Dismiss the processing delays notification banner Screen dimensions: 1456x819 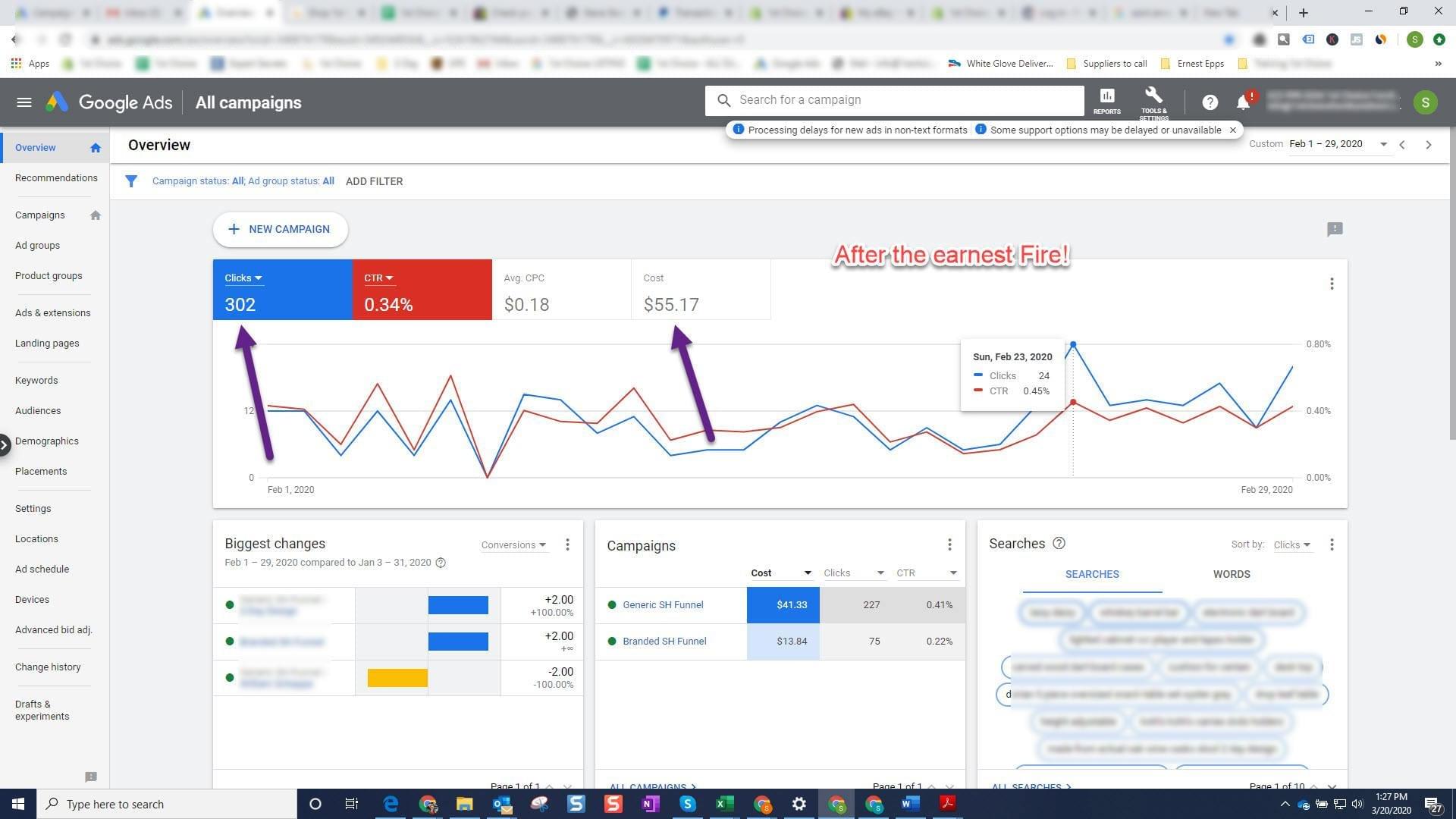tap(1233, 130)
